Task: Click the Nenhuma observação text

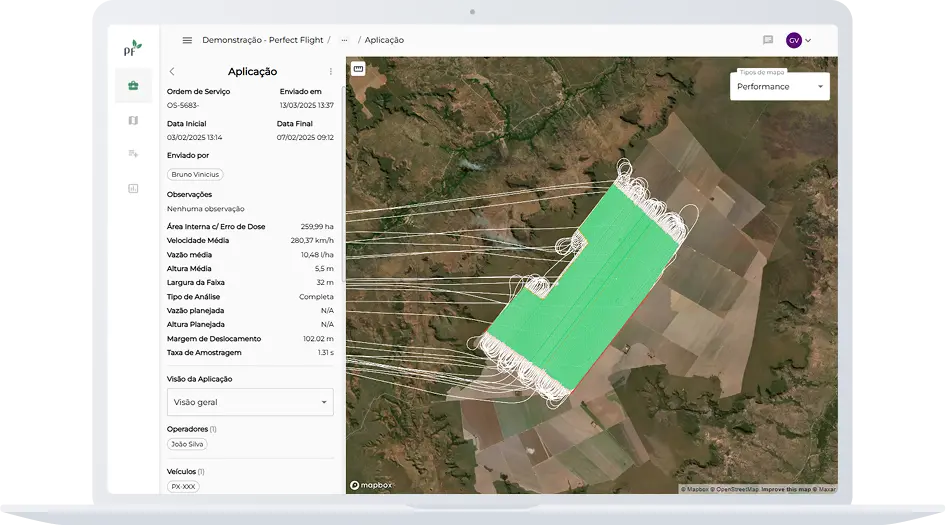Action: coord(206,209)
